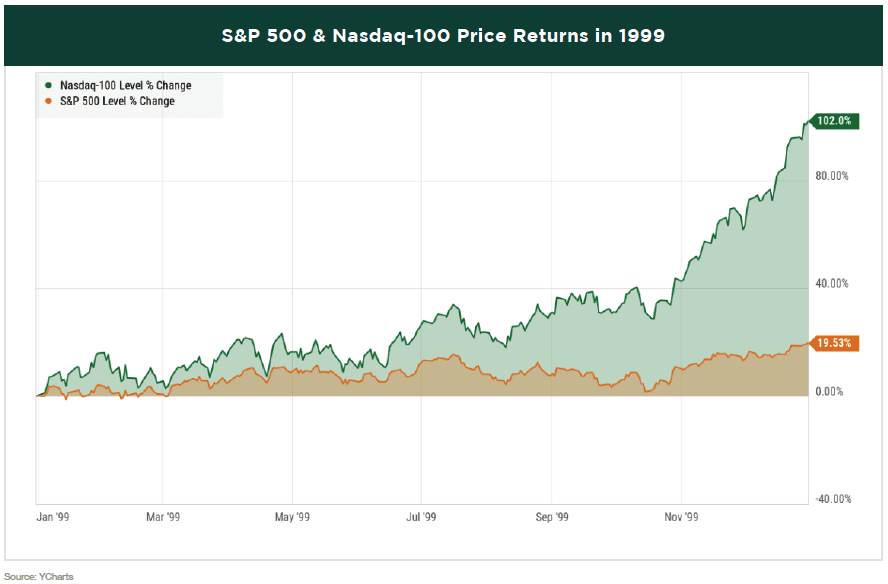Click the green Nasdaq-100 legend dot
This screenshot has height=584, width=888.
(x=47, y=86)
